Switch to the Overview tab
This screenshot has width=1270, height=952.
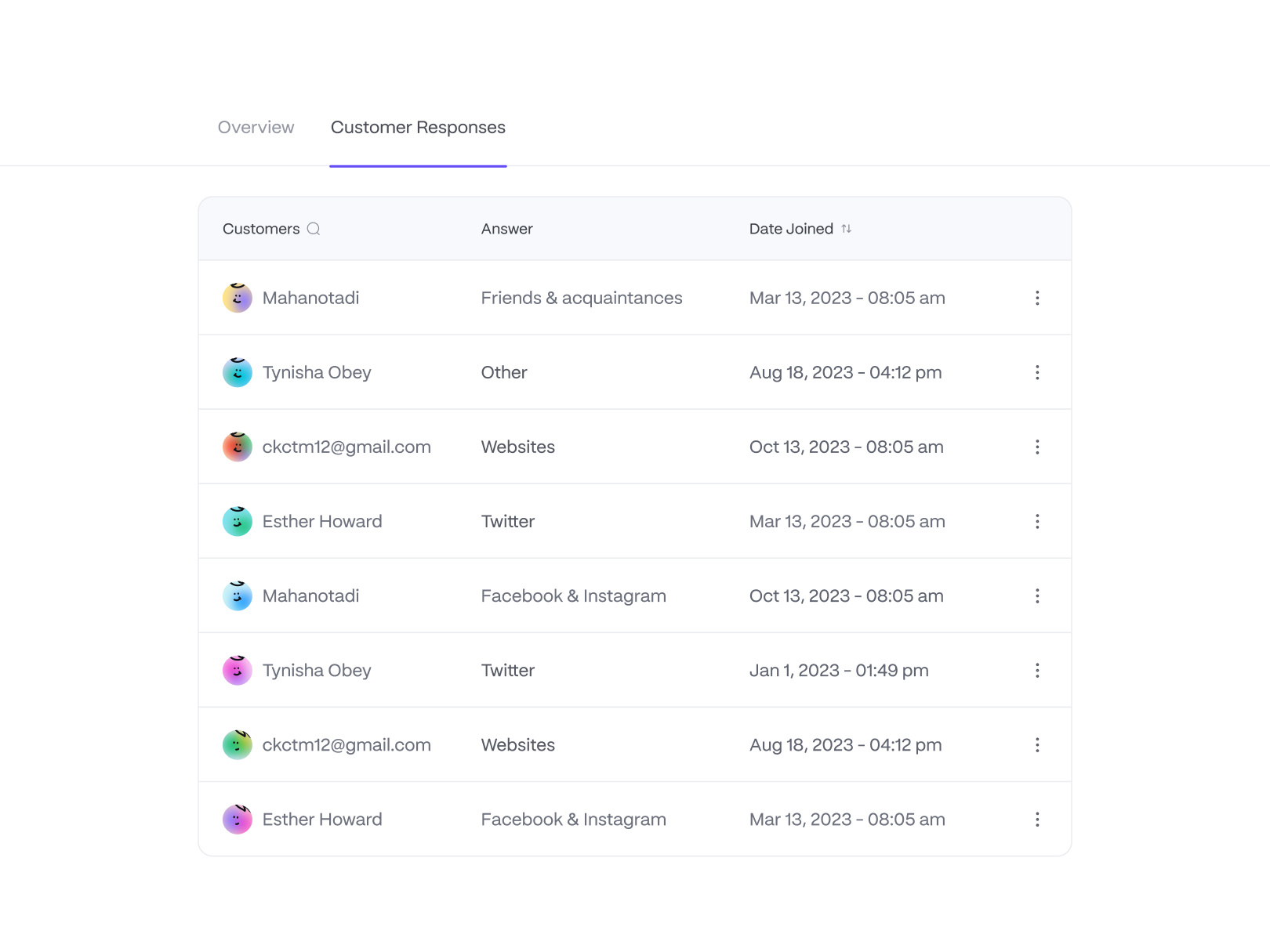[256, 127]
